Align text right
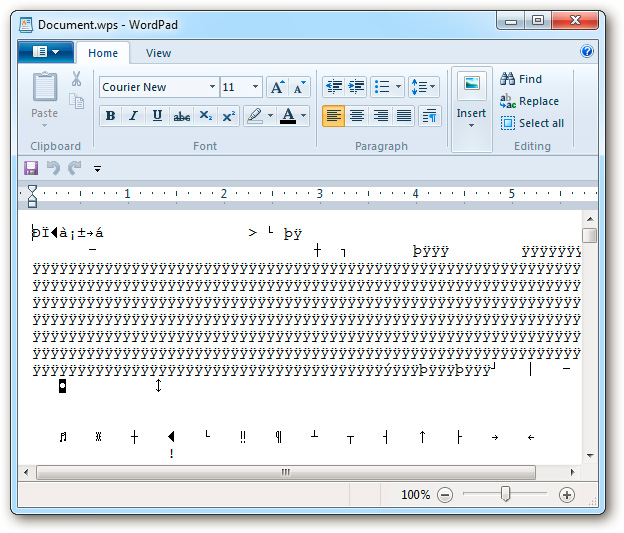The image size is (624, 533). [x=380, y=116]
